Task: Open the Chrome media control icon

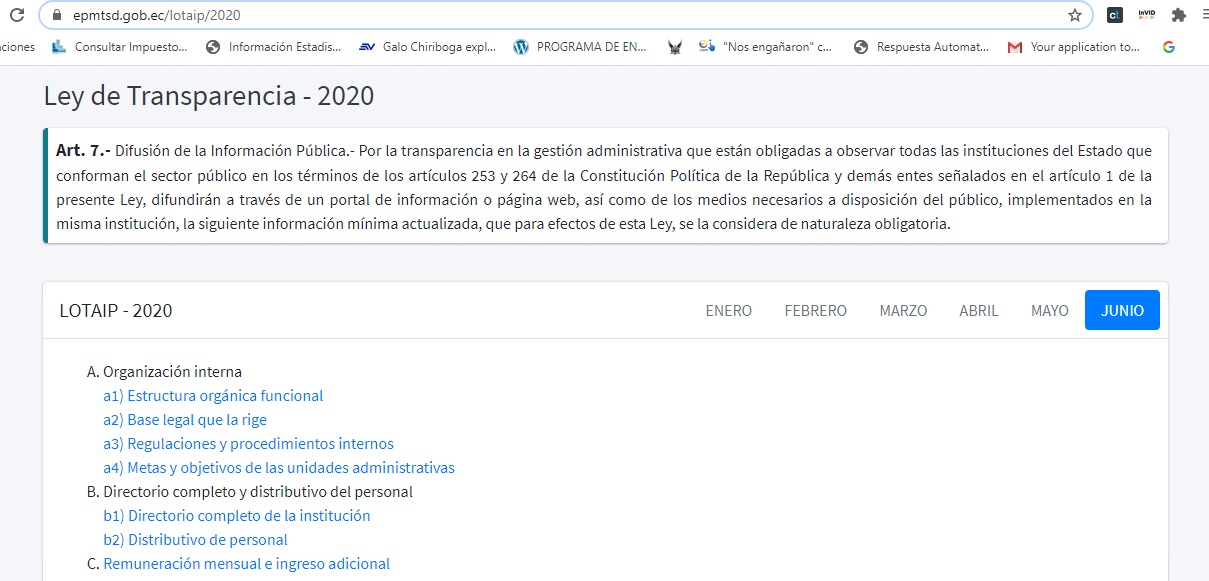Action: point(1204,15)
